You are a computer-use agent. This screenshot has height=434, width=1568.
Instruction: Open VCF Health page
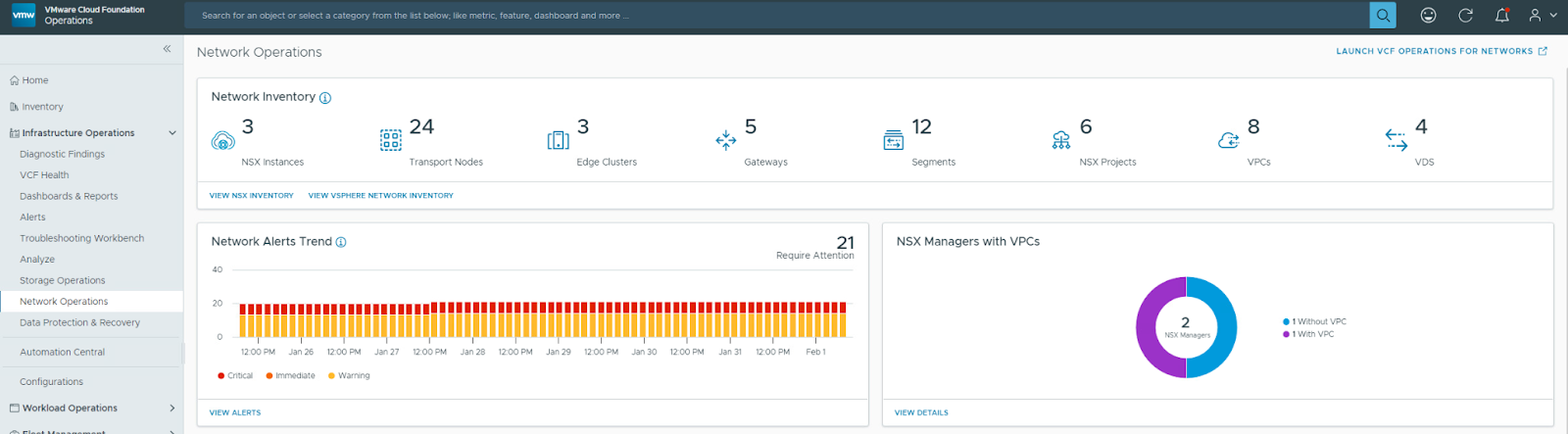[44, 175]
